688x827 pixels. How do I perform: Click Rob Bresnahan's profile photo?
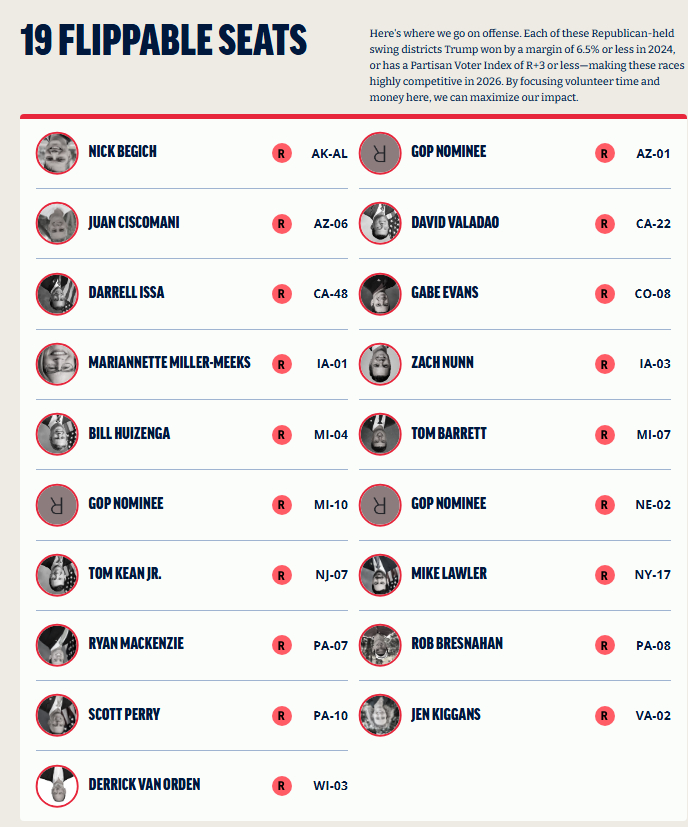tap(380, 645)
